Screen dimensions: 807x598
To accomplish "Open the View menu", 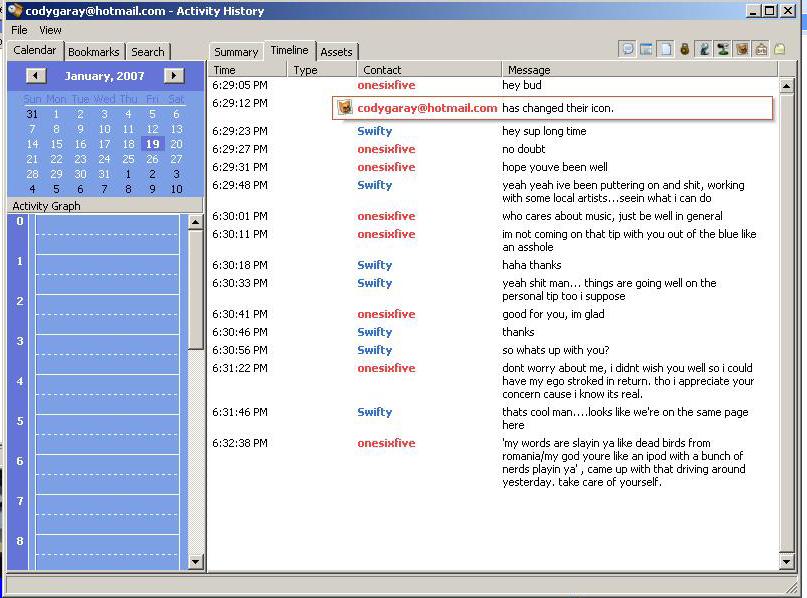I will (x=50, y=30).
